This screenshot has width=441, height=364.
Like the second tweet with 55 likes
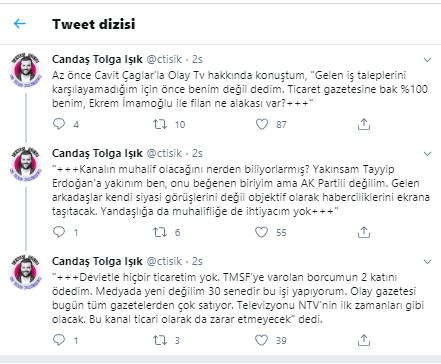point(261,232)
